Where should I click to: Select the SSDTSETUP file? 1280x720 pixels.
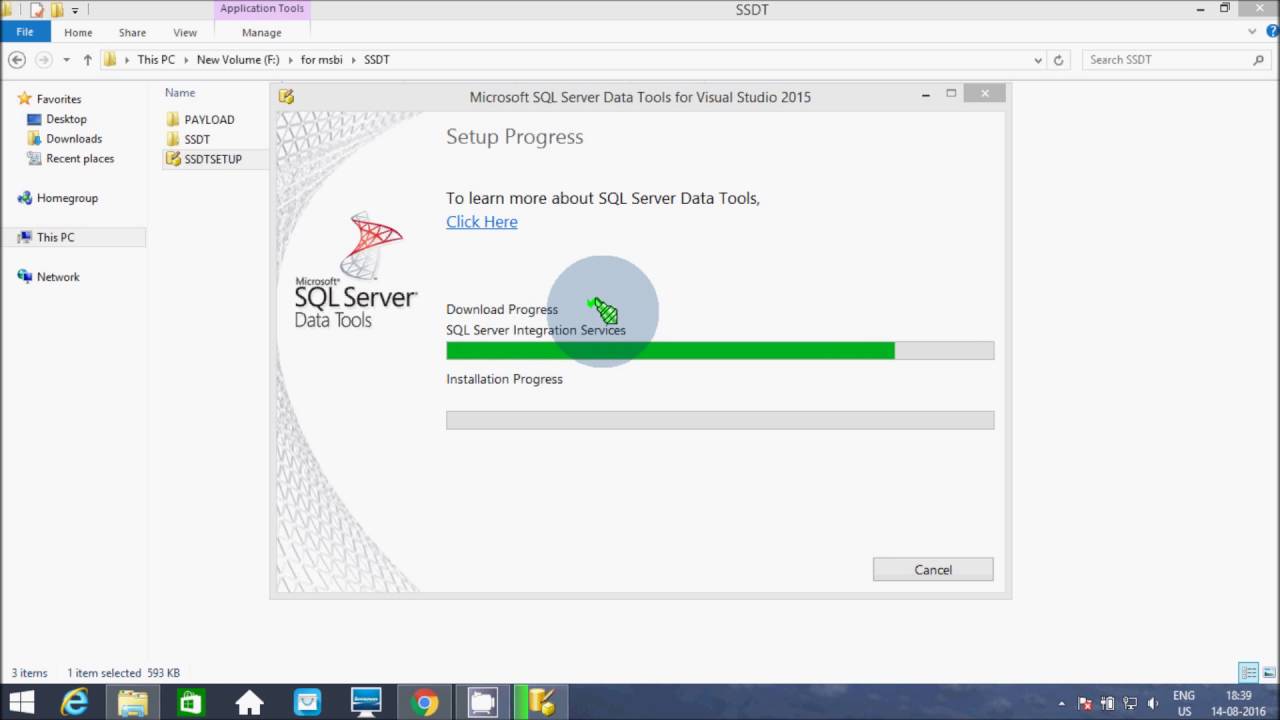point(213,159)
